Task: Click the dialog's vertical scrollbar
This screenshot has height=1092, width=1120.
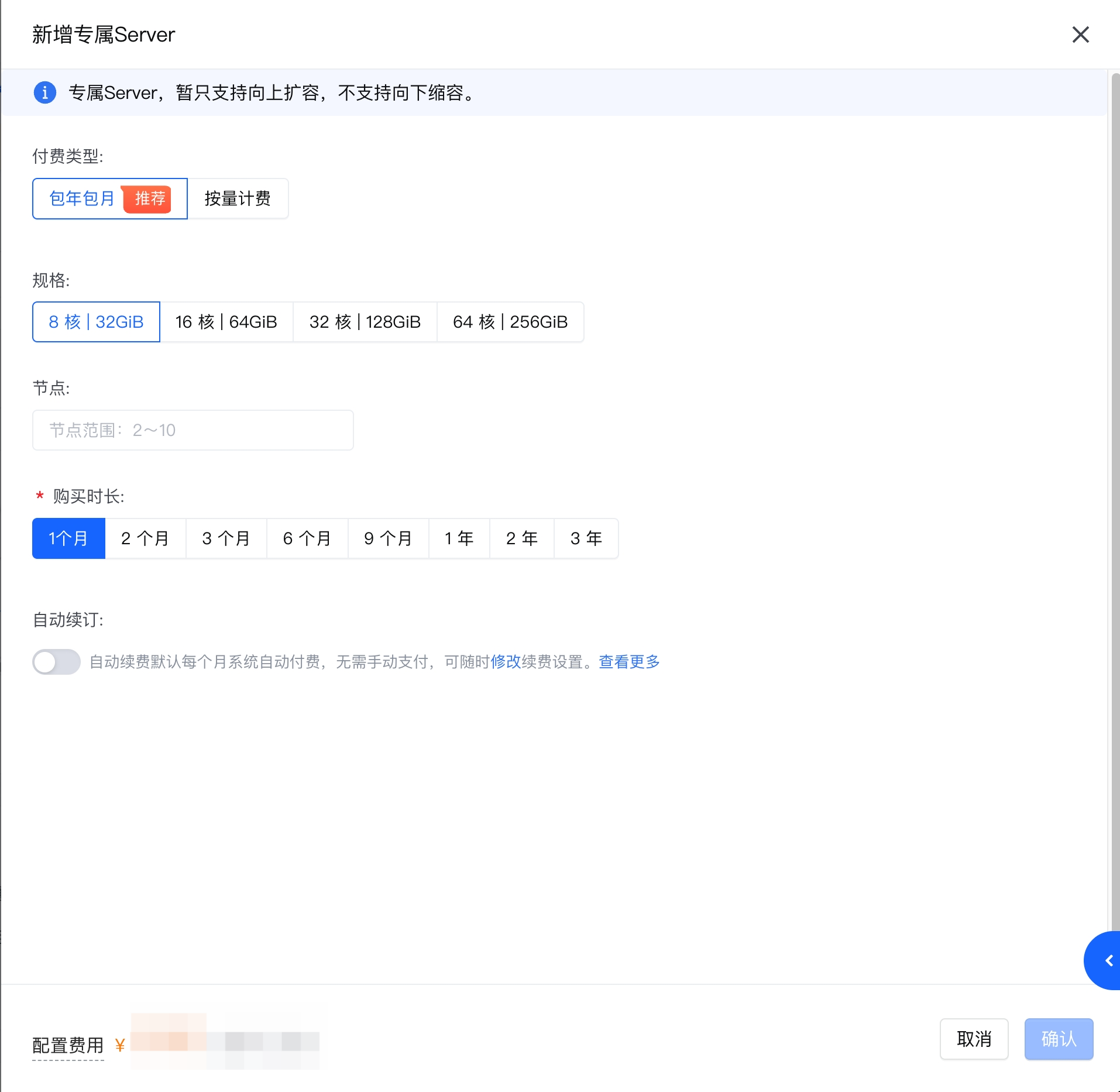Action: [x=1115, y=503]
